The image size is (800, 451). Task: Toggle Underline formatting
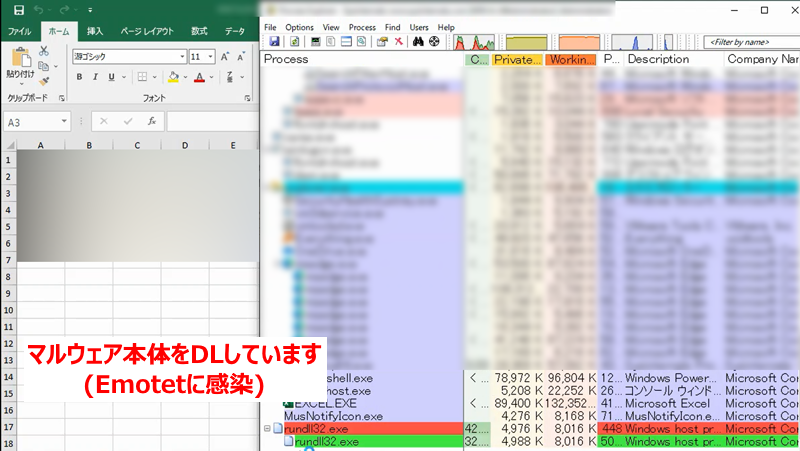[111, 77]
